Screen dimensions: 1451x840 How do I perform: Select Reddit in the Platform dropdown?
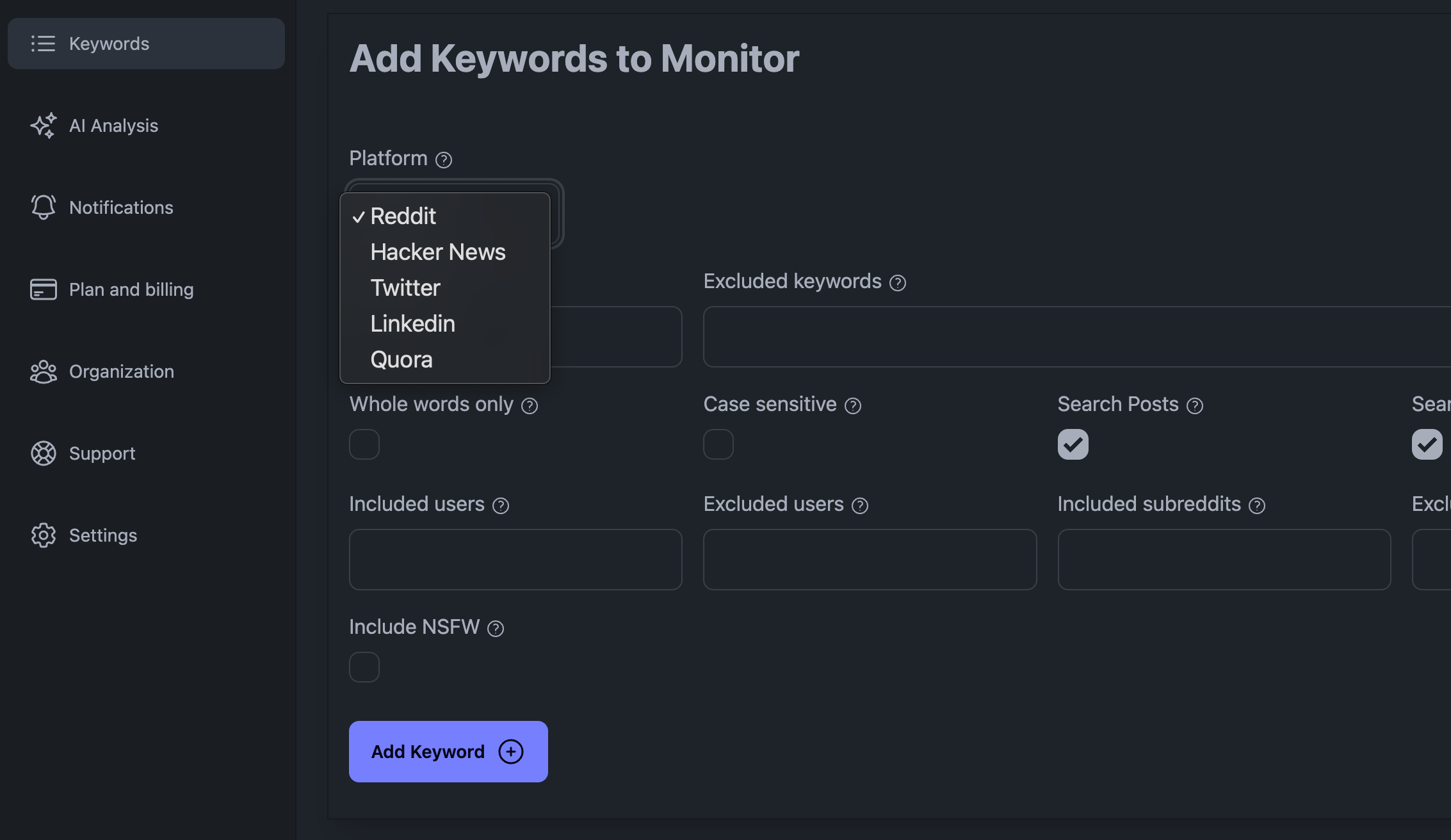point(445,216)
